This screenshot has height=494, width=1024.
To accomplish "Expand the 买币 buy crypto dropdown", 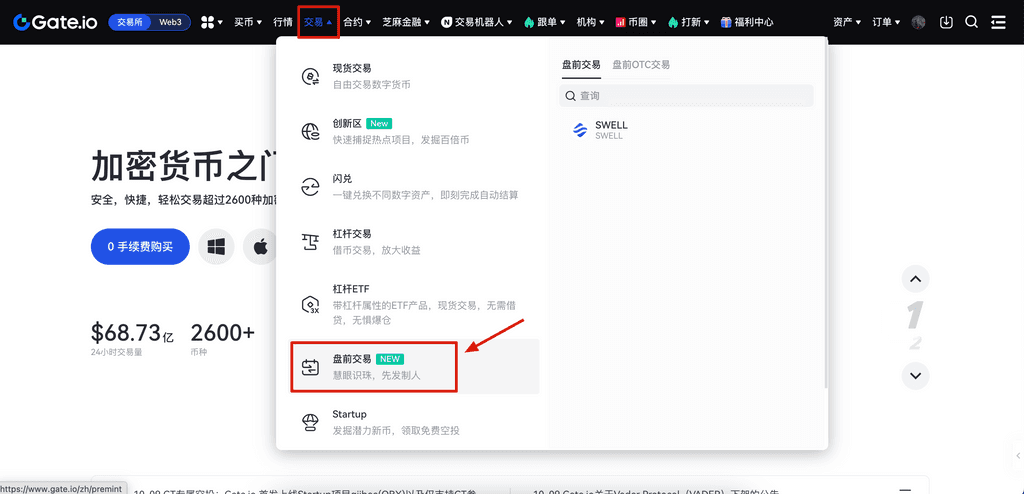I will tap(248, 22).
